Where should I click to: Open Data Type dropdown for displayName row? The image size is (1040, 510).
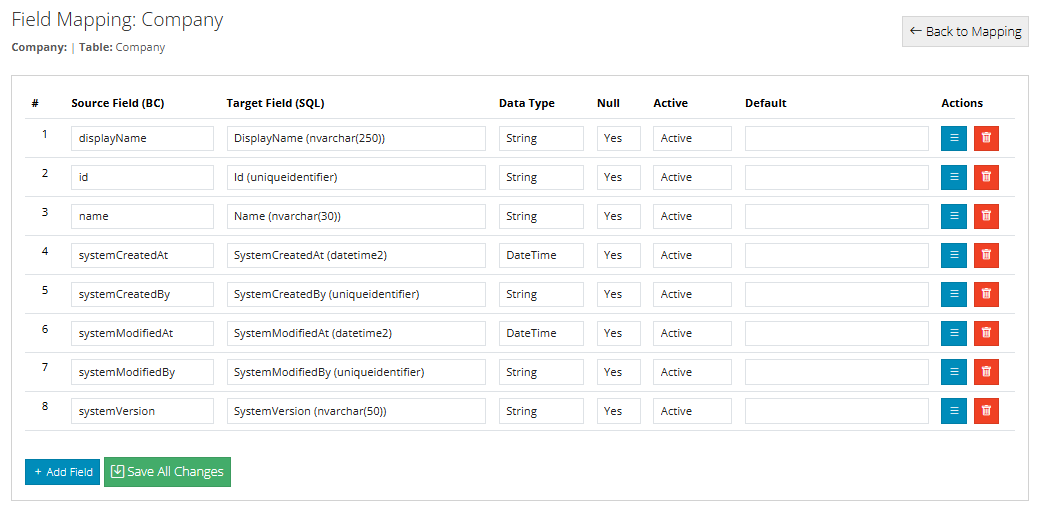pos(541,138)
